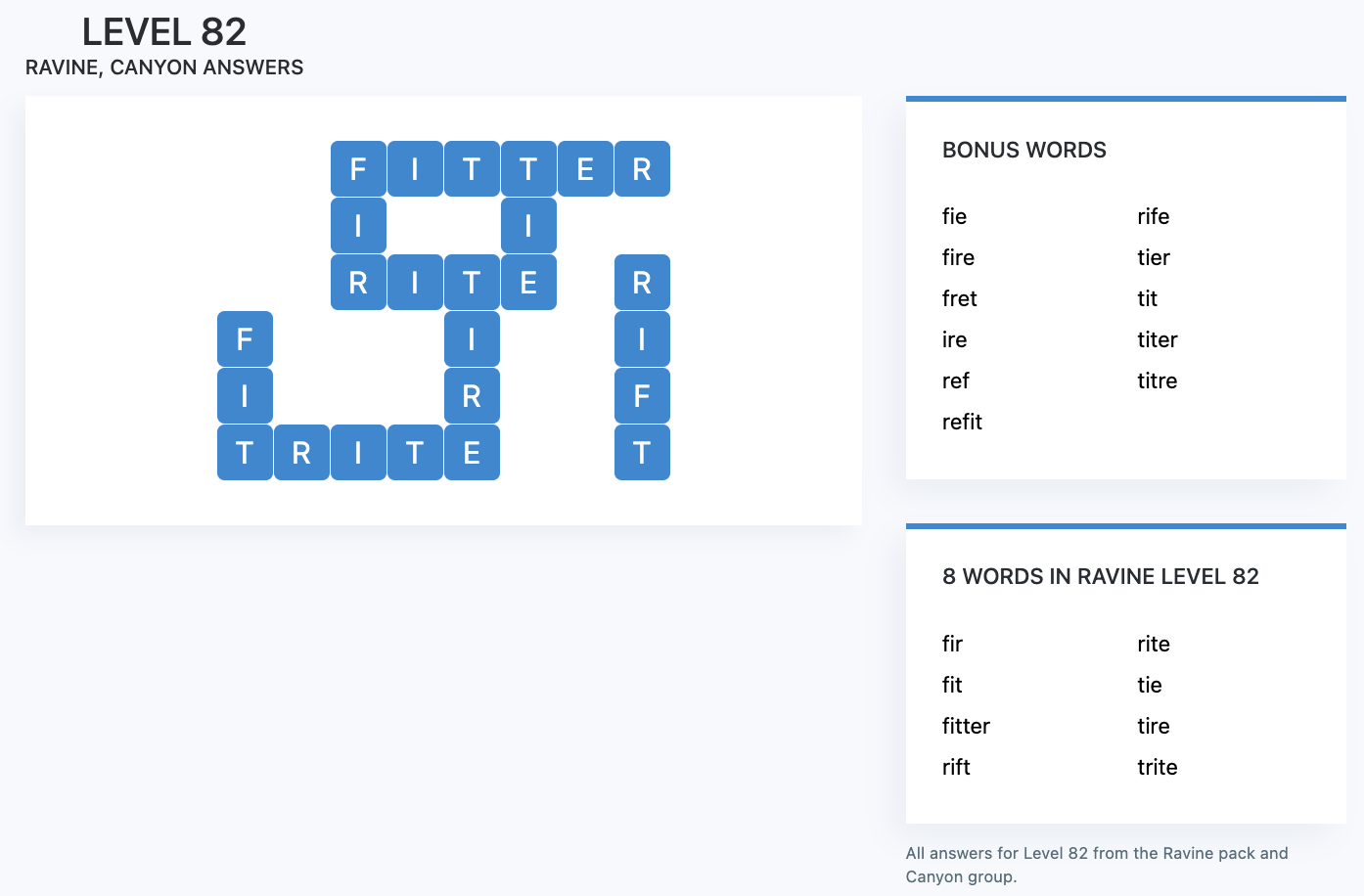Viewport: 1364px width, 896px height.
Task: Click the first F tile of FITTER
Action: pos(358,169)
